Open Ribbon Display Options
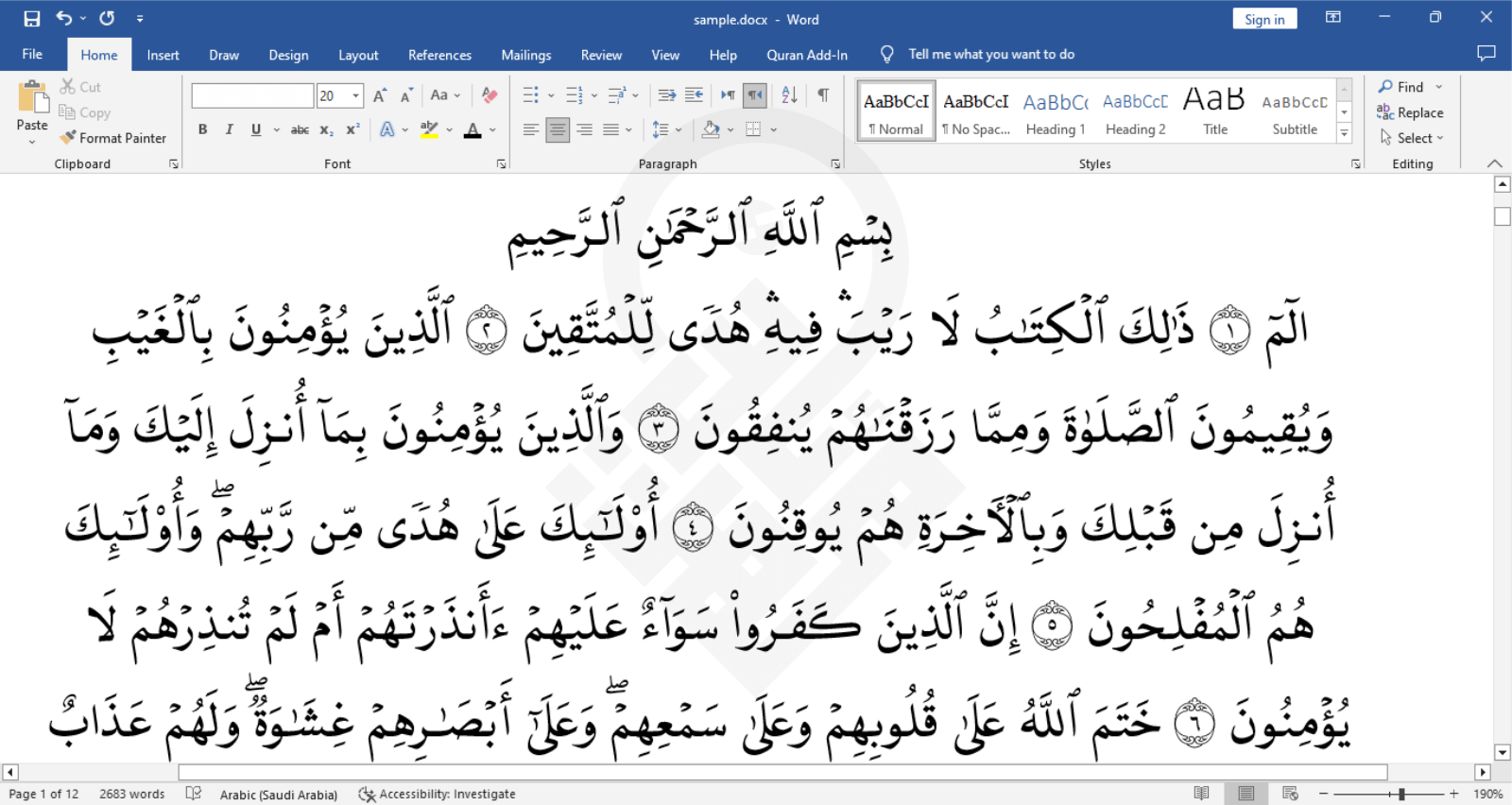Viewport: 1512px width, 805px height. tap(1333, 17)
